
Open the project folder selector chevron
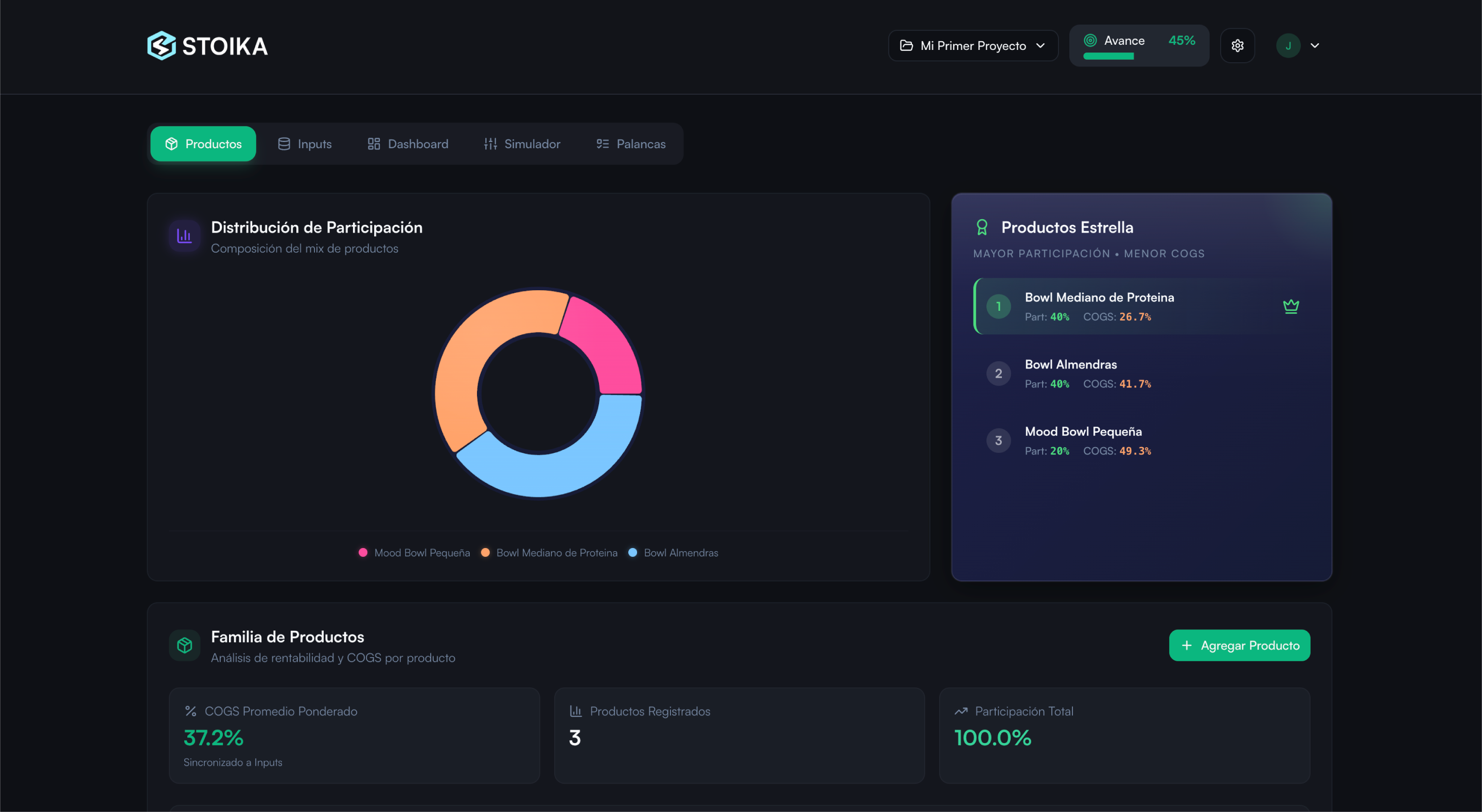pos(1040,45)
